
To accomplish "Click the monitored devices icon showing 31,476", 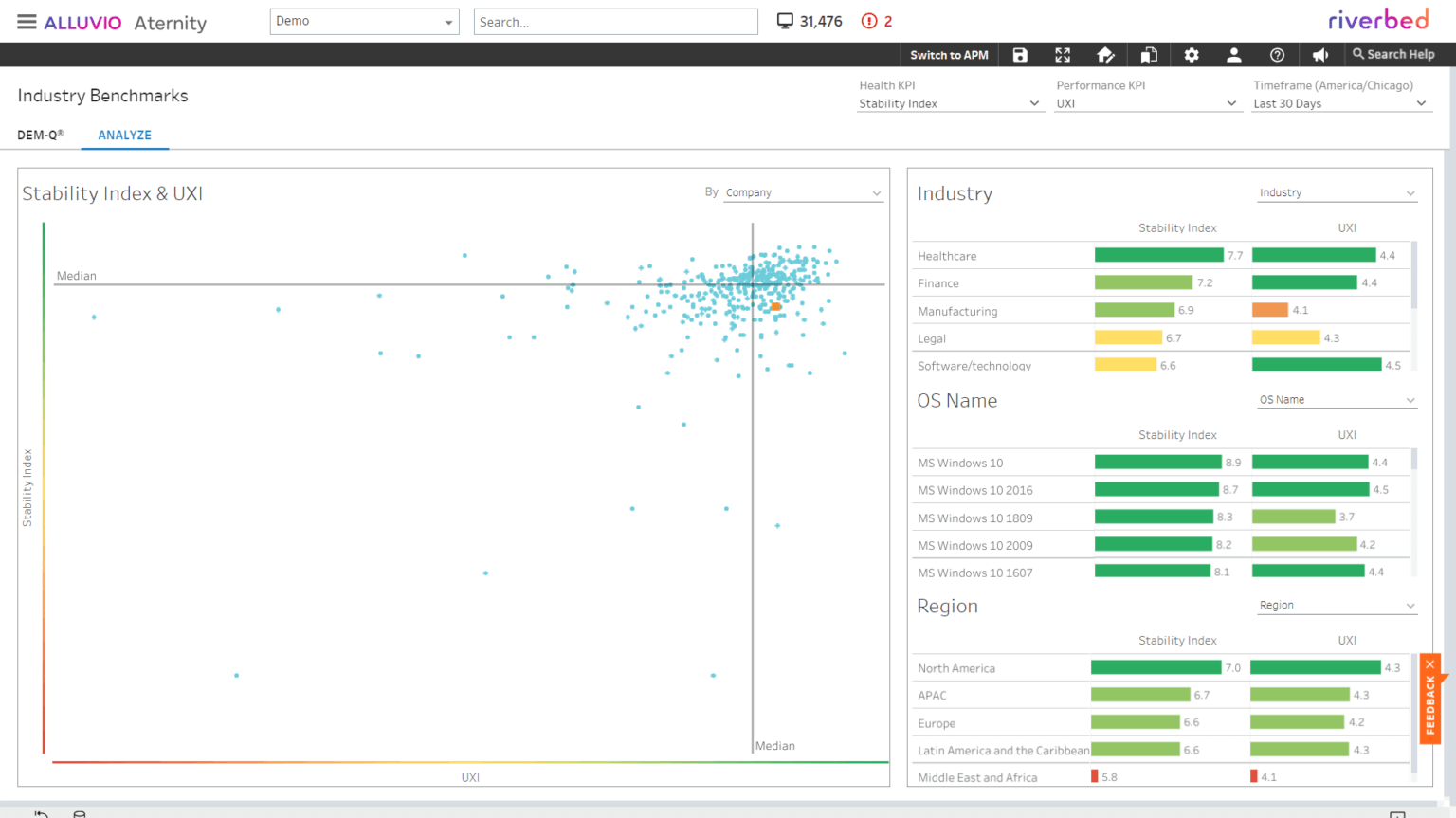I will pos(809,20).
